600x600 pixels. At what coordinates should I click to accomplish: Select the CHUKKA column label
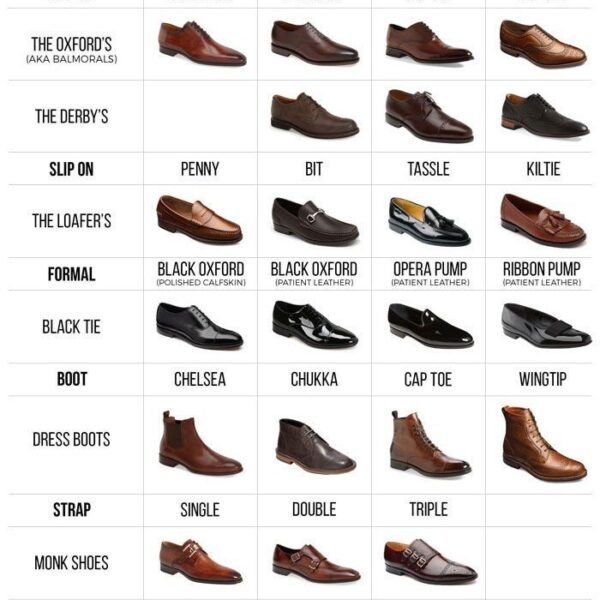point(314,379)
